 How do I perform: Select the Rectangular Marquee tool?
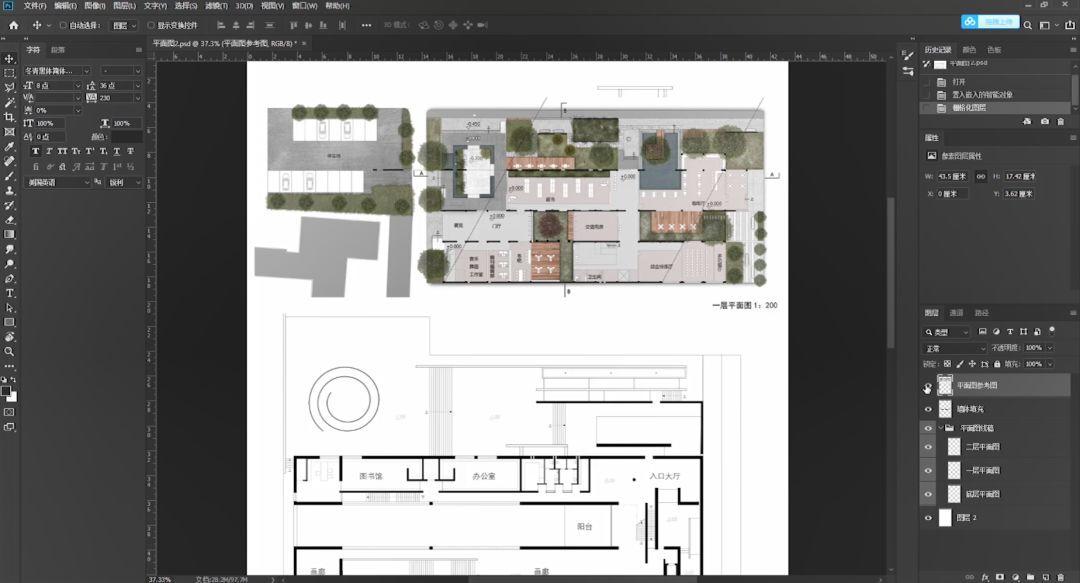10,73
